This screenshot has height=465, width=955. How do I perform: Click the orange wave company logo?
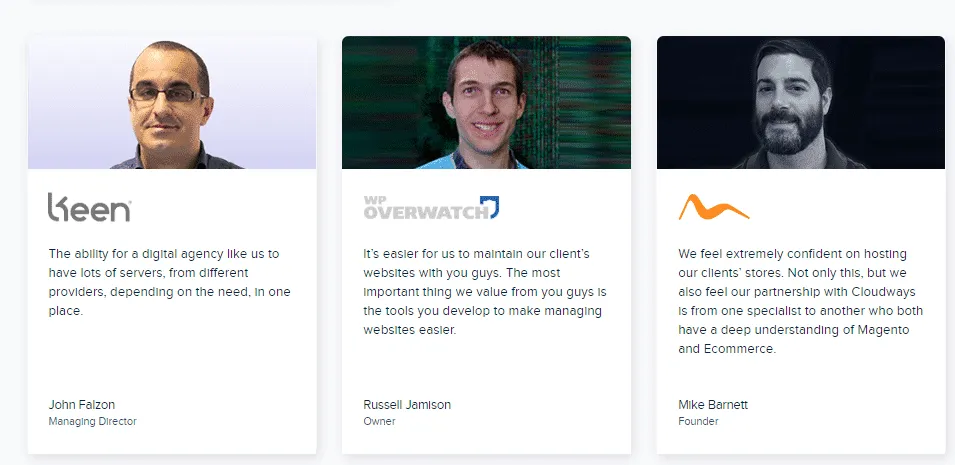coord(714,207)
